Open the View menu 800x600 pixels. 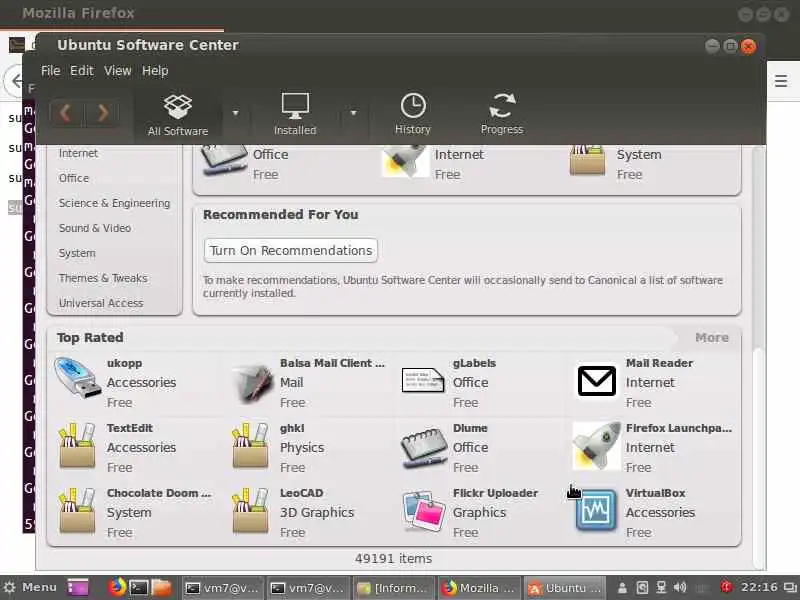point(118,71)
